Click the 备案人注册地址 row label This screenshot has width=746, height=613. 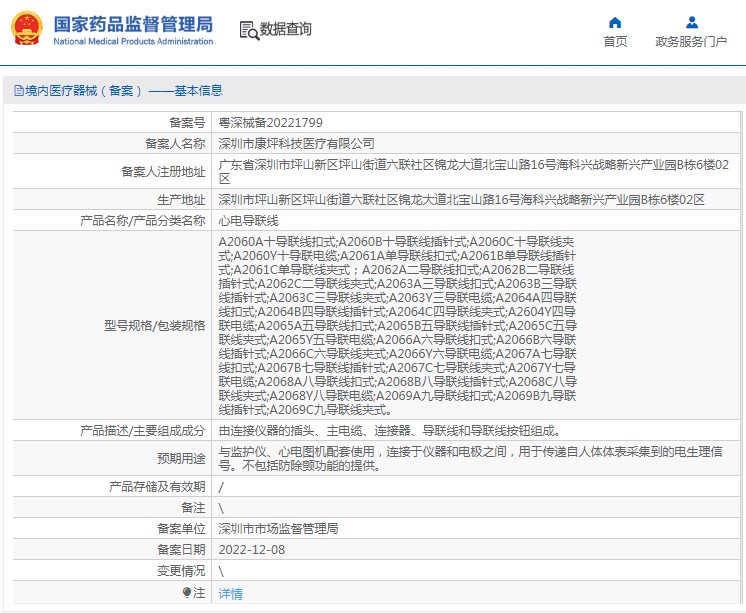click(x=163, y=172)
